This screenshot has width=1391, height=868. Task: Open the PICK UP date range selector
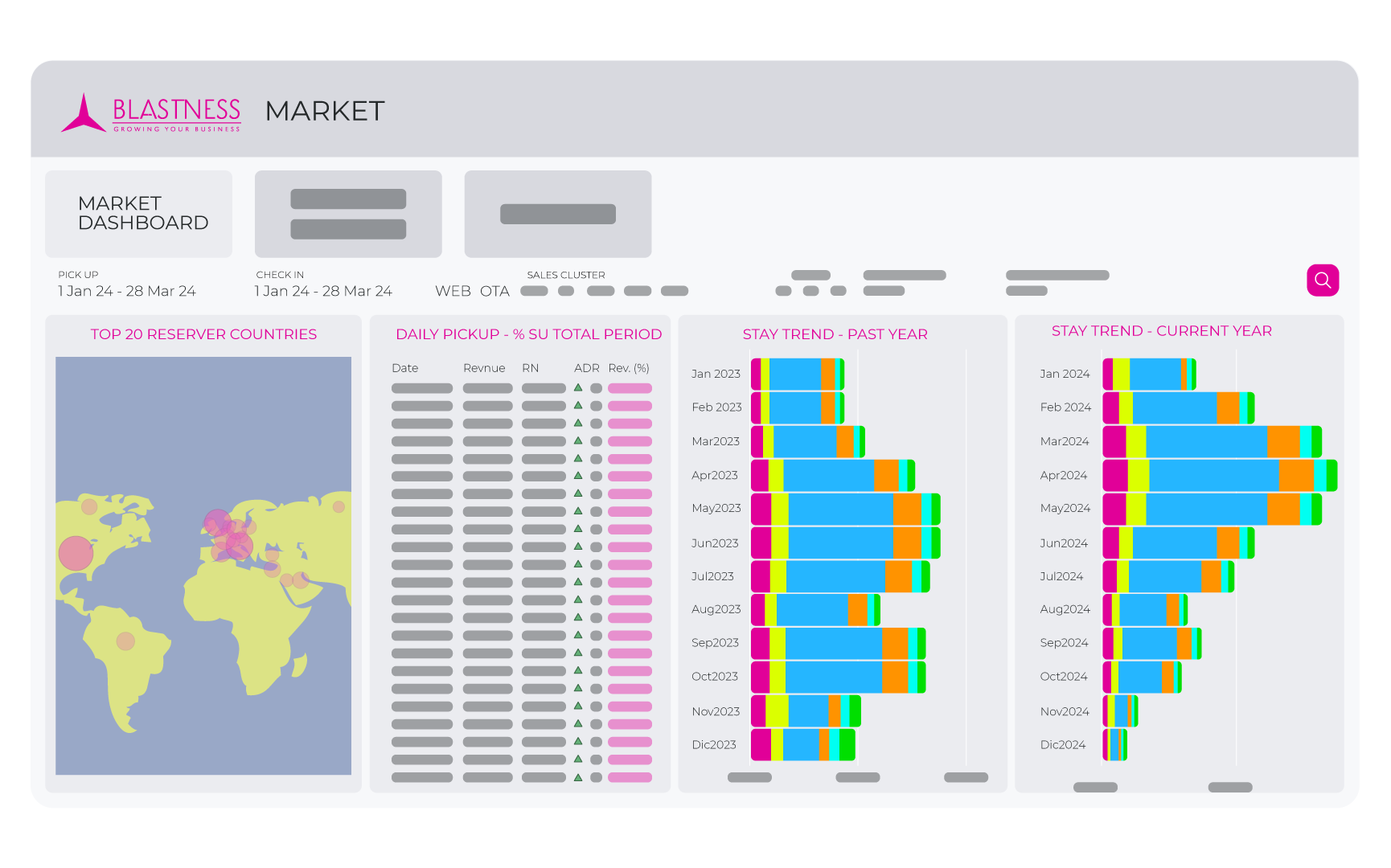pyautogui.click(x=126, y=291)
